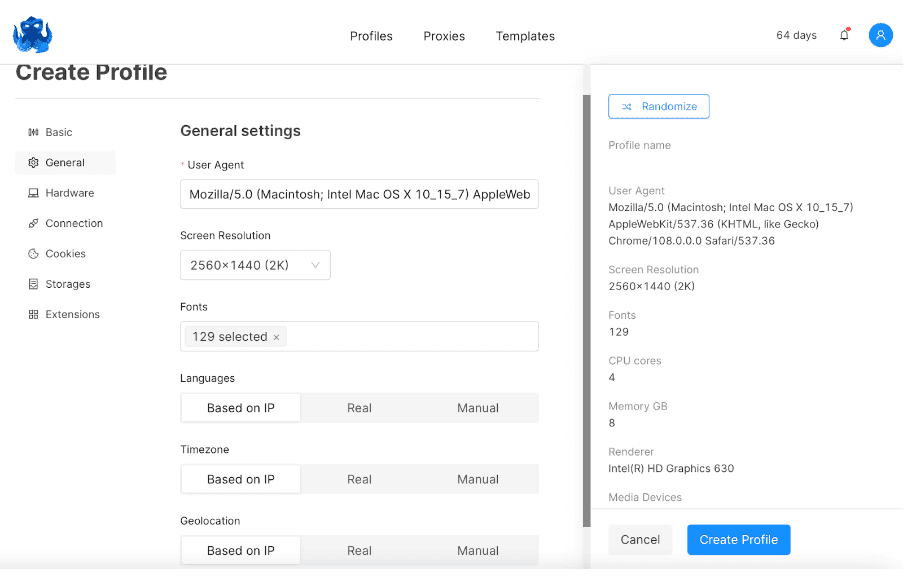919x583 pixels.
Task: Set Geolocation to Based on IP
Action: point(240,550)
